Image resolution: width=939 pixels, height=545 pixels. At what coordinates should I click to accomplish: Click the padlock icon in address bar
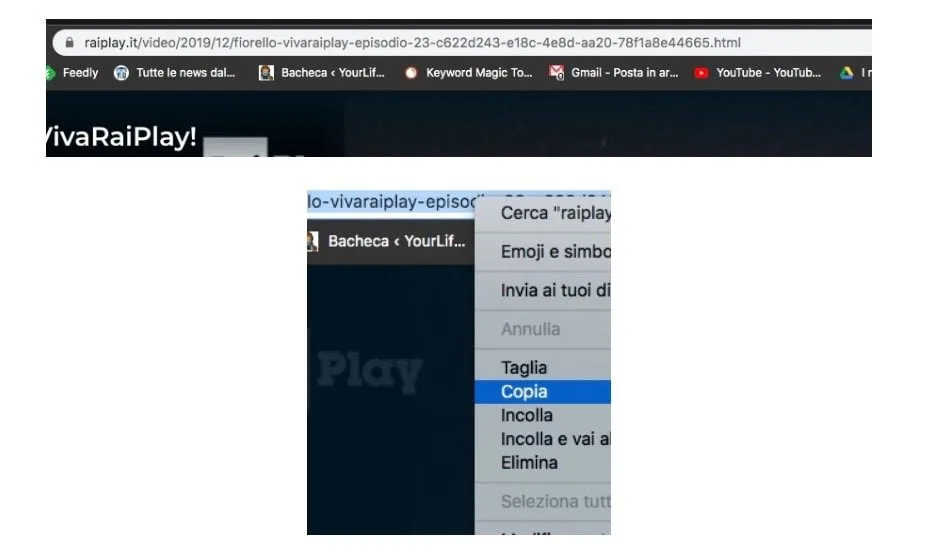(x=69, y=43)
